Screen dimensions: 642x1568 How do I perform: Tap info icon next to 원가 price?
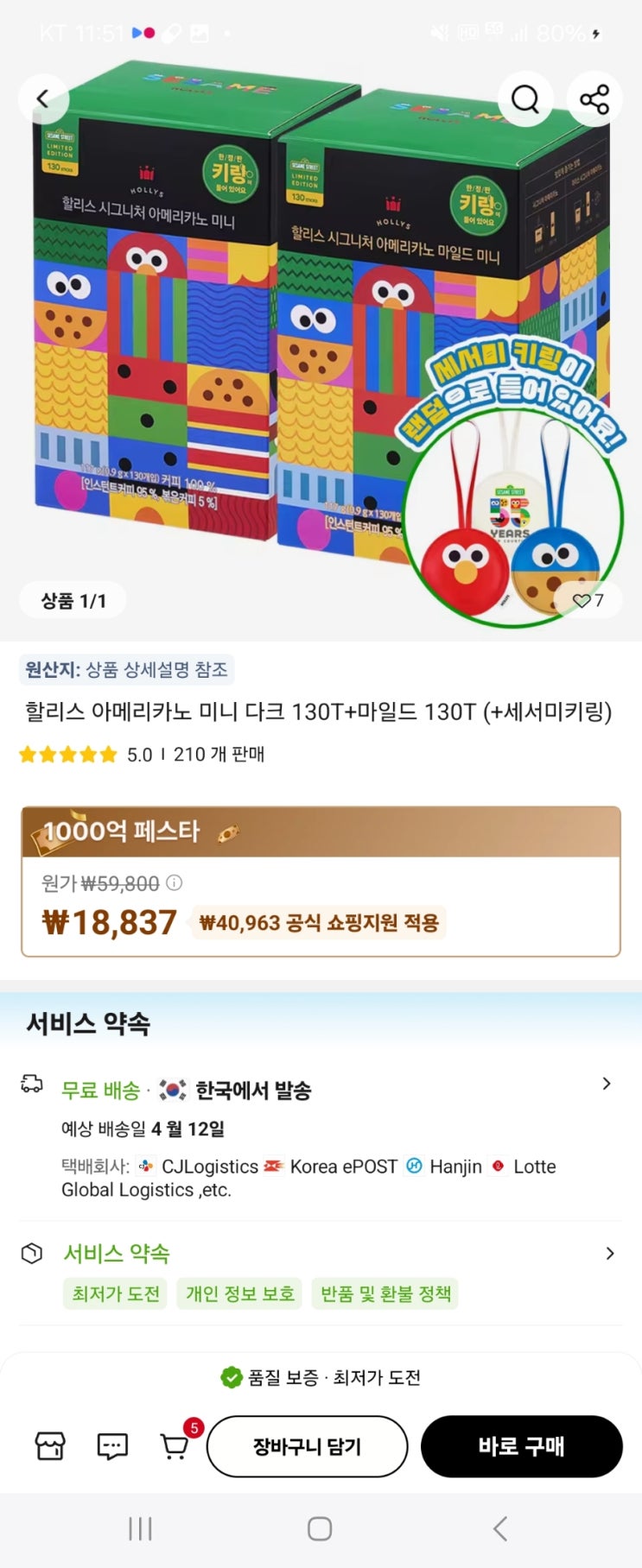[x=174, y=882]
